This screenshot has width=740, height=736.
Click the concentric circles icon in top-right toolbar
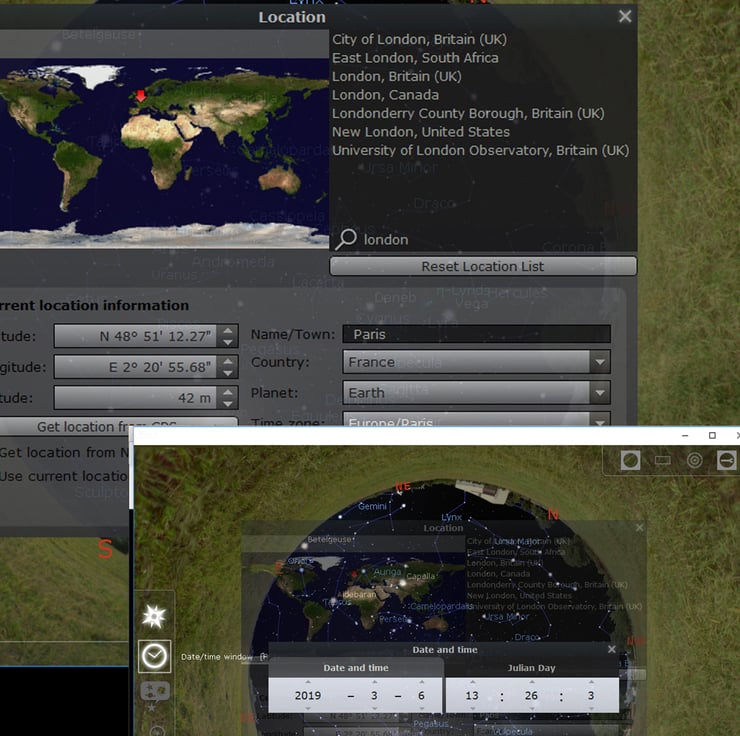point(694,460)
